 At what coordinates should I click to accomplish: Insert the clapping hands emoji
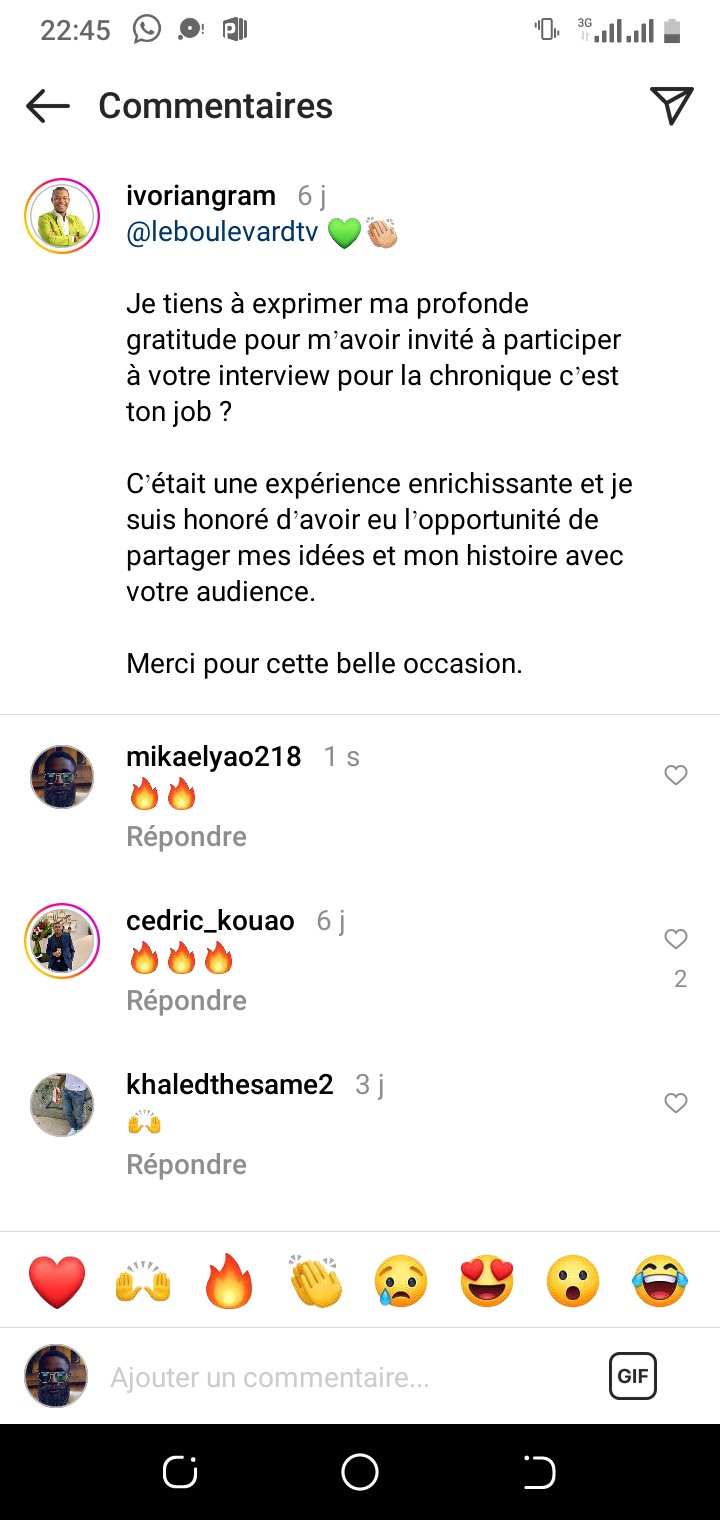point(316,1281)
